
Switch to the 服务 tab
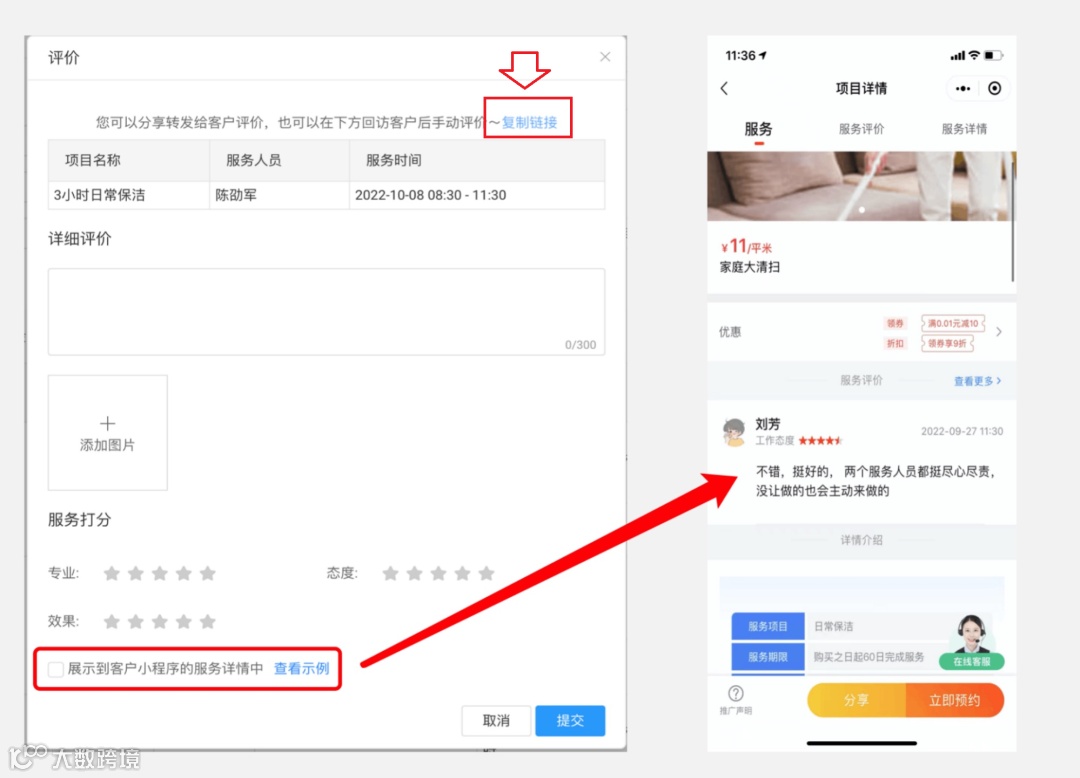coord(758,129)
